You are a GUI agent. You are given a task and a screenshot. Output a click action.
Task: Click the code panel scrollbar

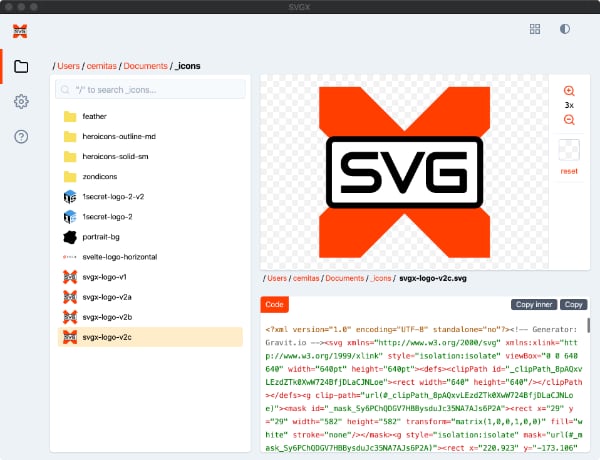[x=588, y=325]
